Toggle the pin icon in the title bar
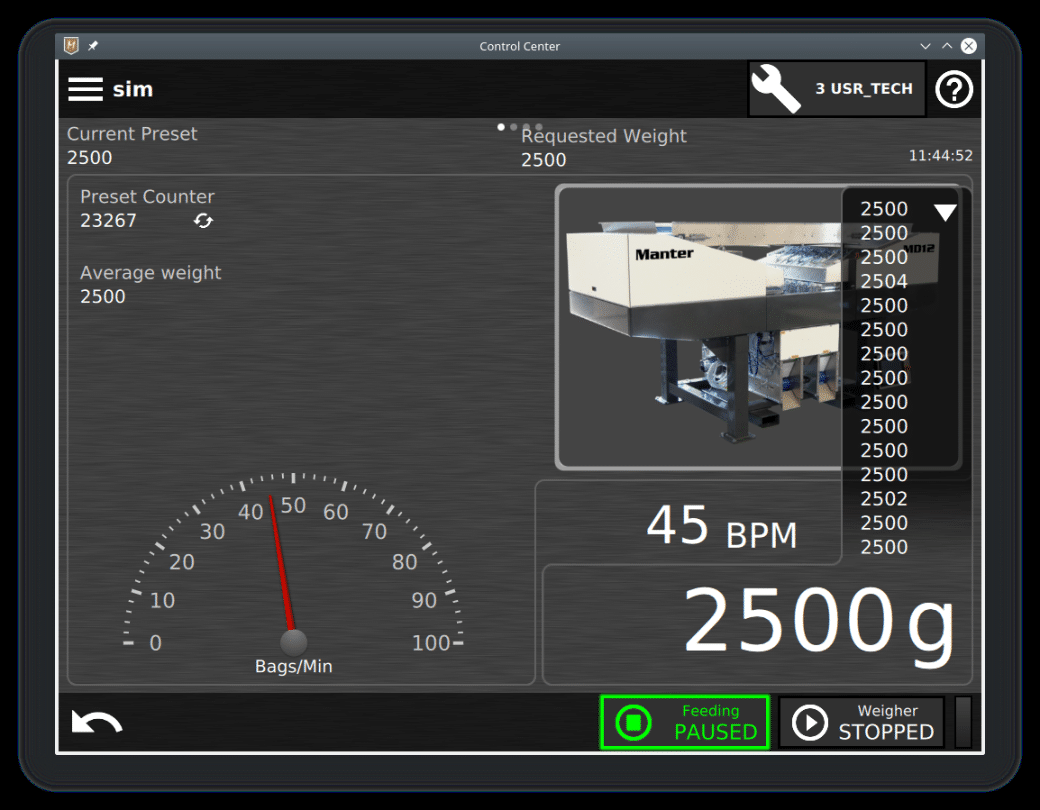The height and width of the screenshot is (810, 1040). (x=93, y=46)
